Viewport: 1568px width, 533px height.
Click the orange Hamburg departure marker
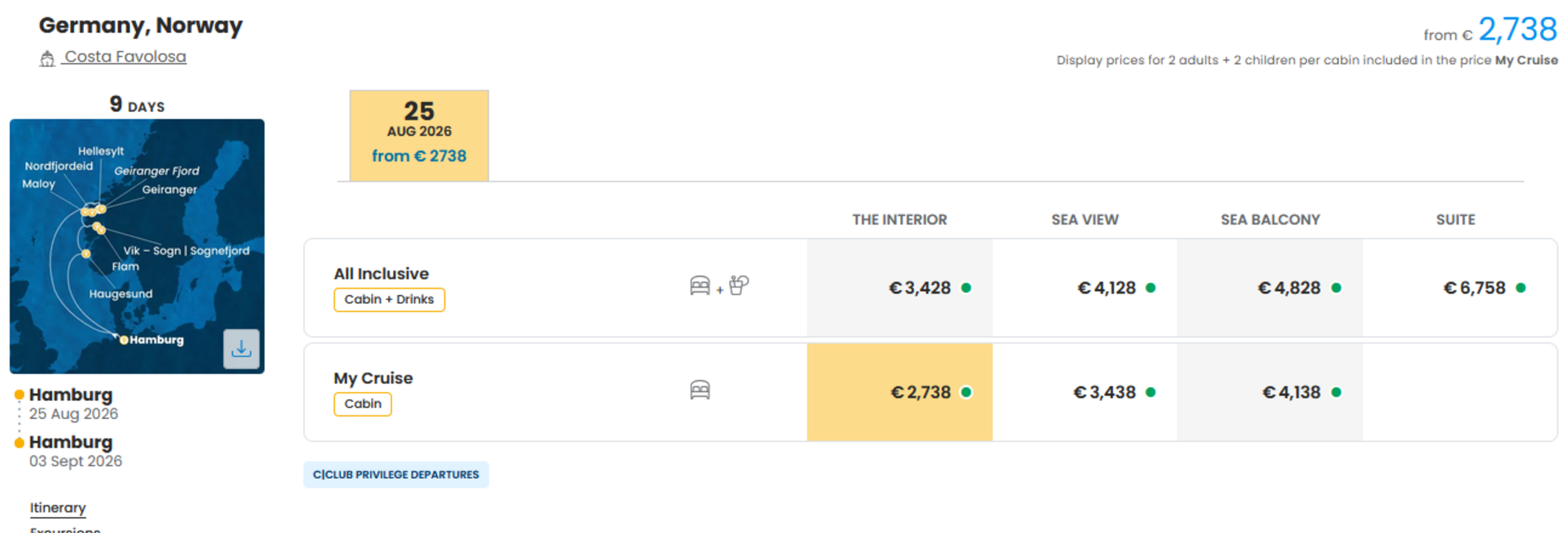coord(19,395)
